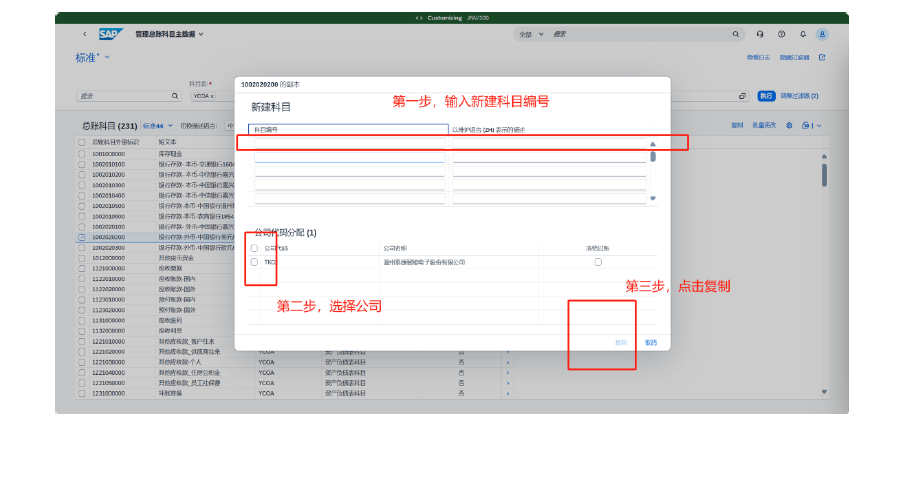Check the TK01 company code row checkbox

pyautogui.click(x=254, y=262)
